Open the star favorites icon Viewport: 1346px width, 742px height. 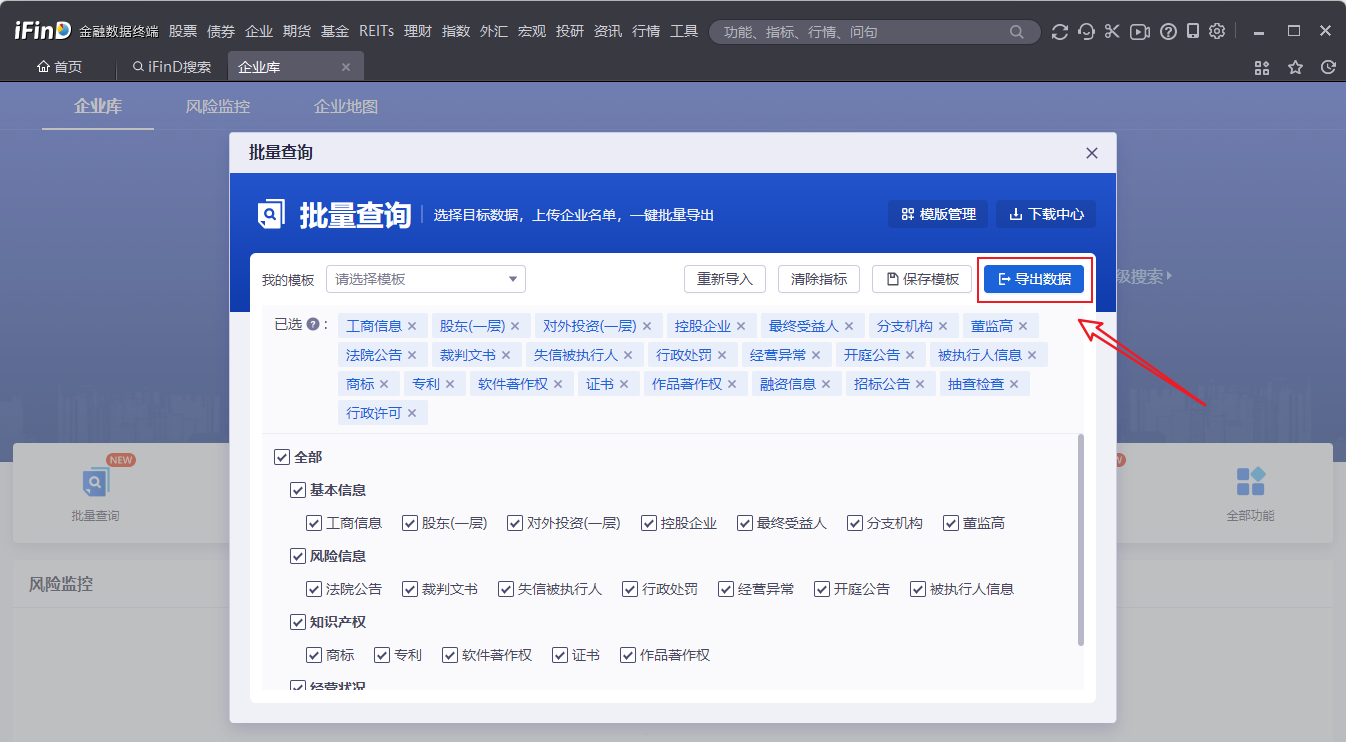coord(1295,68)
